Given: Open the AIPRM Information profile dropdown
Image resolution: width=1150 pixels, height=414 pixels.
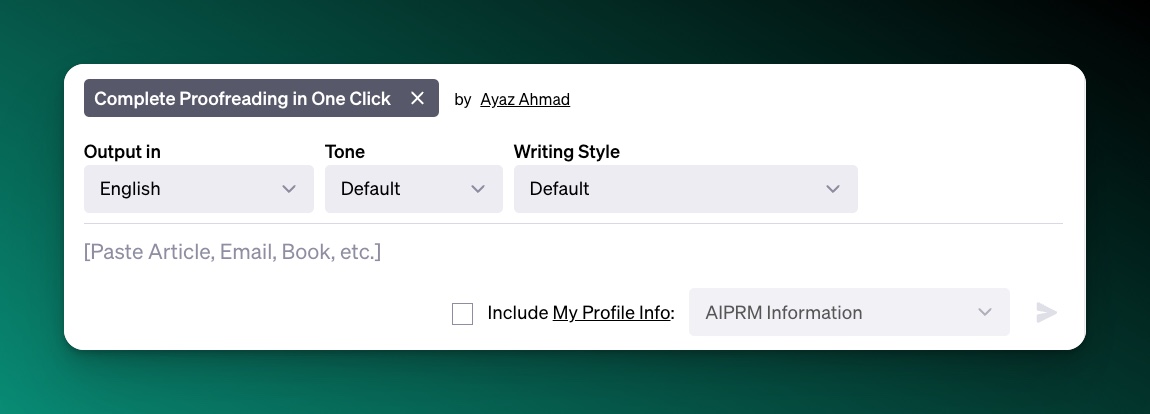Looking at the screenshot, I should click(x=848, y=313).
